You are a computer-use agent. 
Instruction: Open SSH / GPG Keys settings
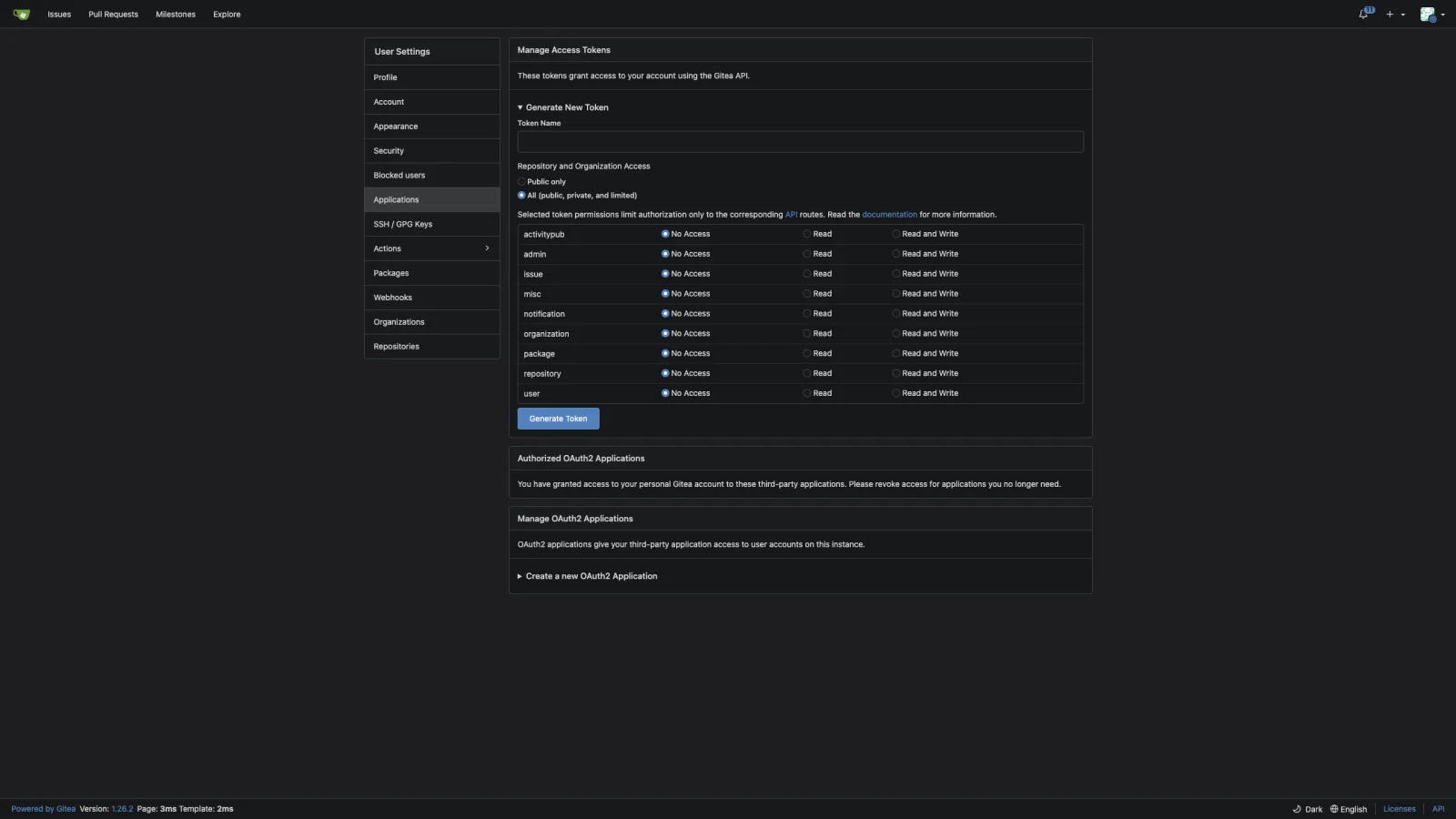432,225
